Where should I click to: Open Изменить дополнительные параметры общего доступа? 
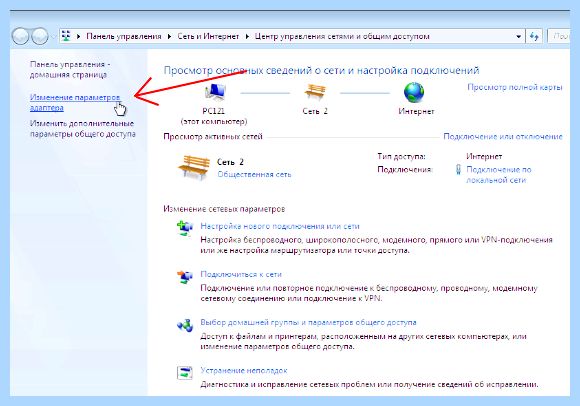click(82, 128)
